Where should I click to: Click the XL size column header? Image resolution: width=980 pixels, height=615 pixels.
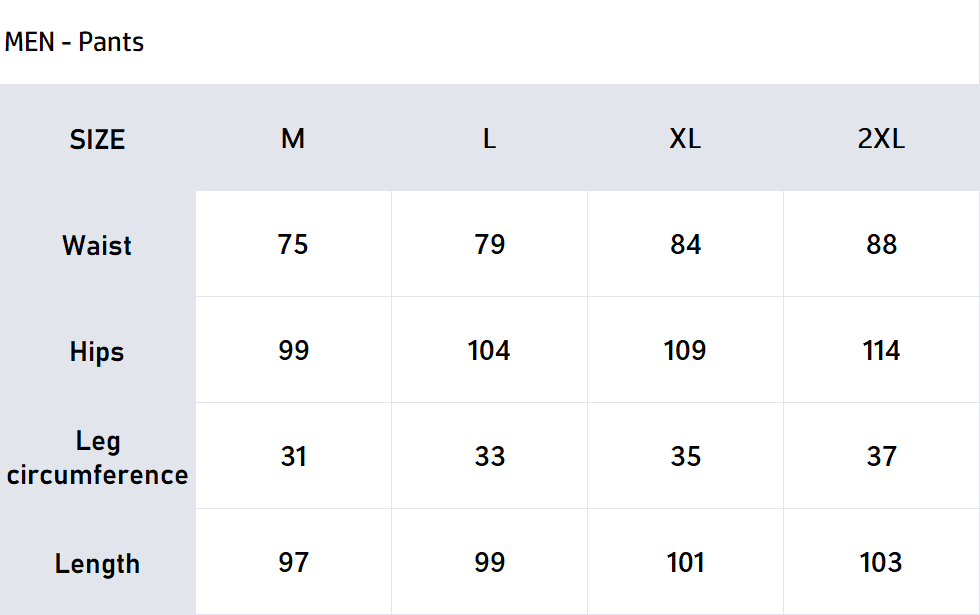685,139
